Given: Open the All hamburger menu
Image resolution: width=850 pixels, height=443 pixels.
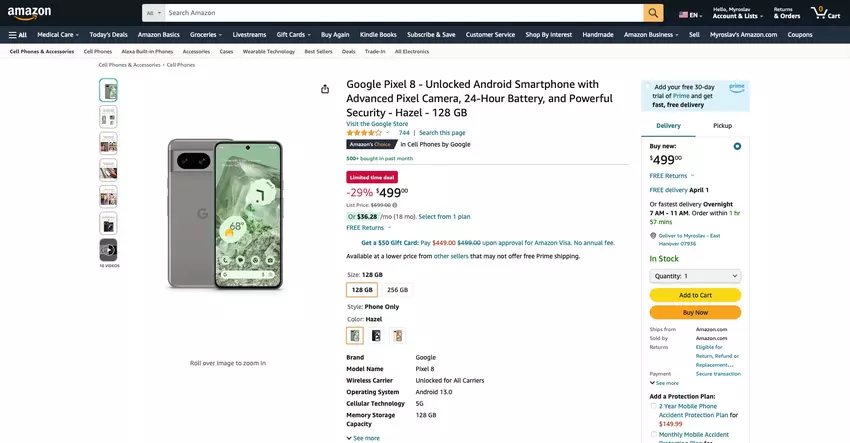Looking at the screenshot, I should pyautogui.click(x=17, y=34).
